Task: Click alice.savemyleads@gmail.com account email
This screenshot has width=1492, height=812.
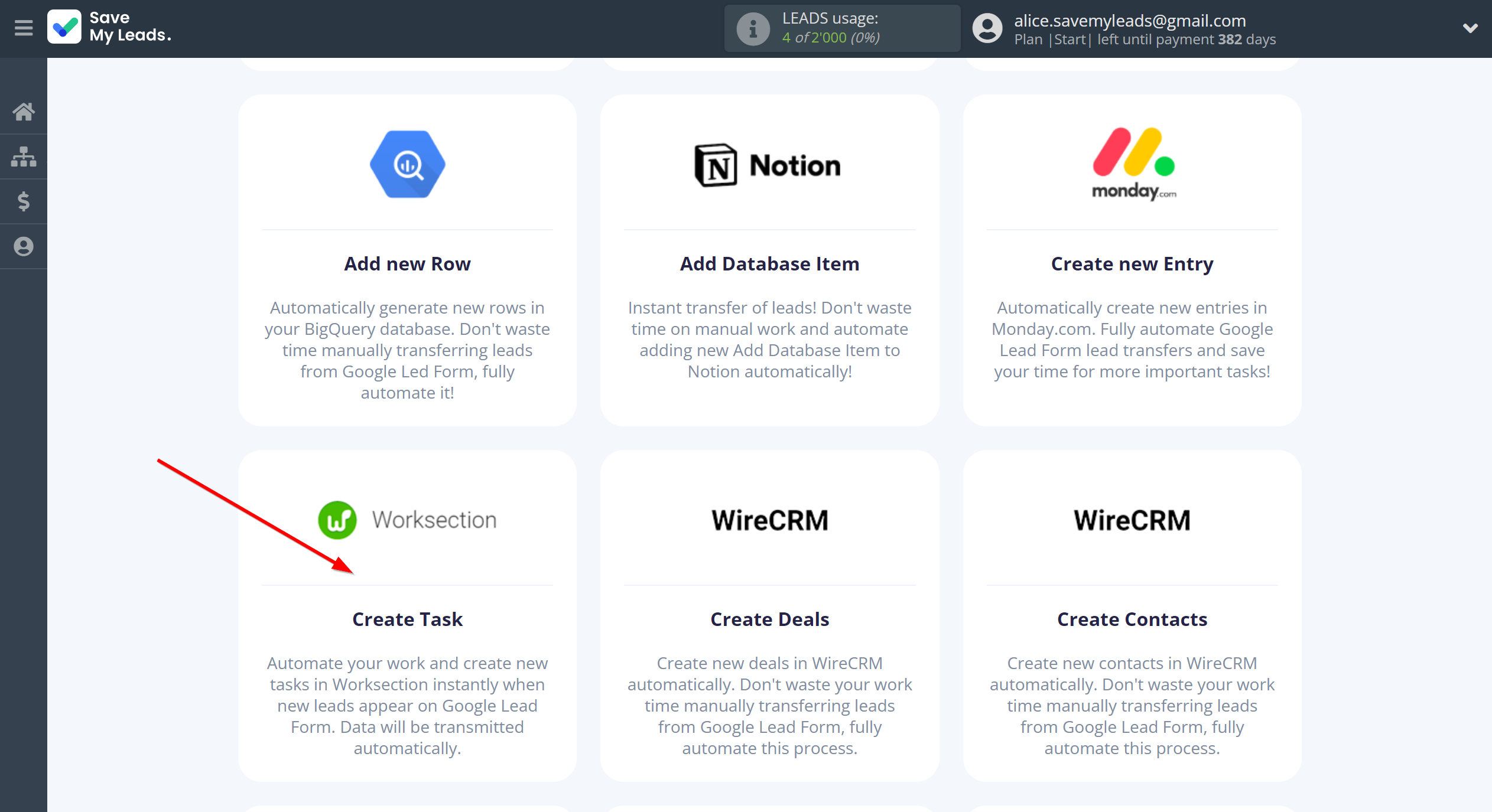Action: tap(1130, 21)
